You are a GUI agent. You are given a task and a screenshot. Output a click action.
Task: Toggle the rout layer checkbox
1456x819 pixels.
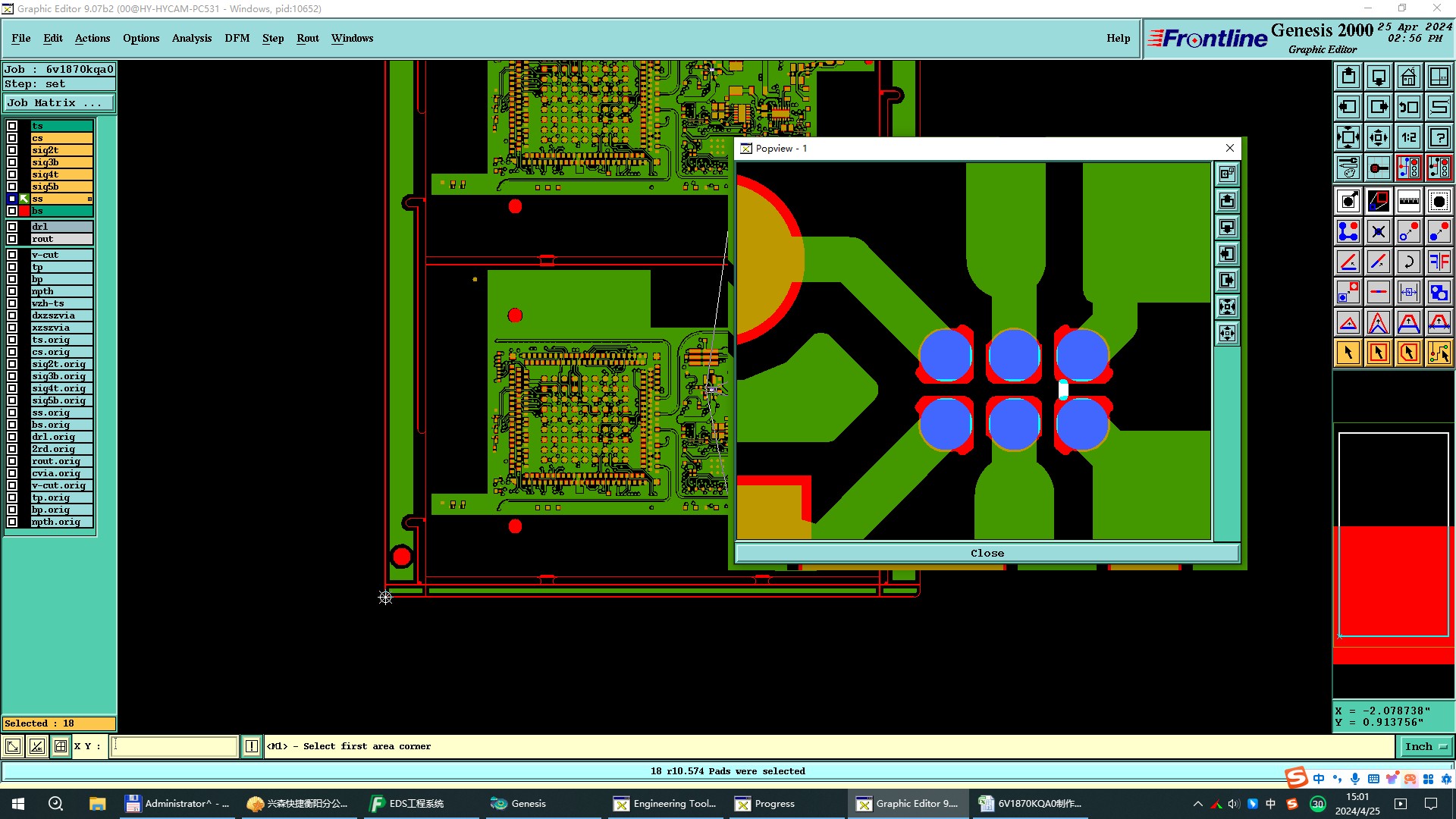pos(12,239)
